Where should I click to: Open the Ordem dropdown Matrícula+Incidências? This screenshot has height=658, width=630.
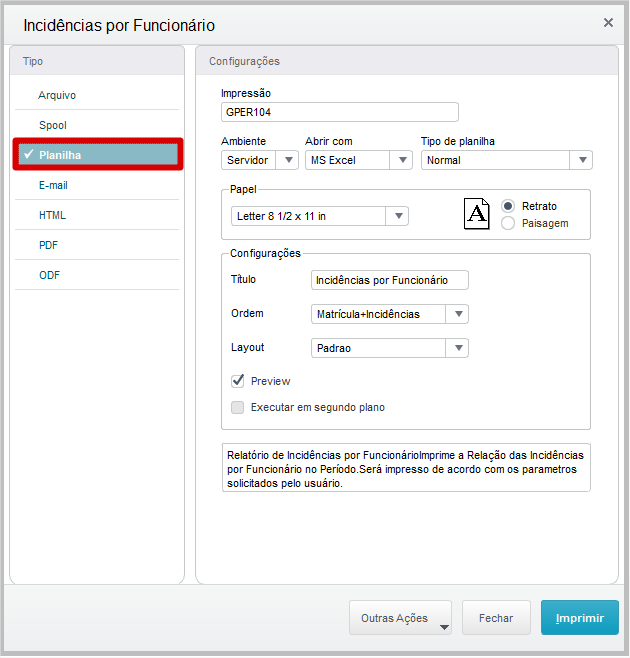[390, 314]
